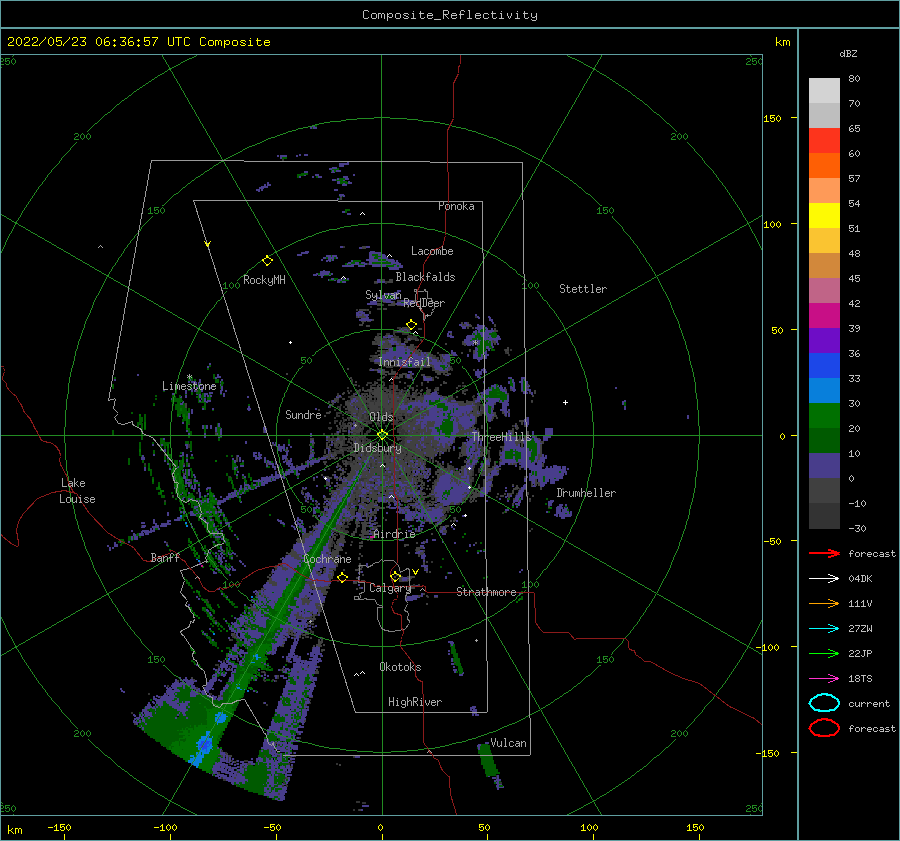Click the ThreeHills map label

(502, 437)
